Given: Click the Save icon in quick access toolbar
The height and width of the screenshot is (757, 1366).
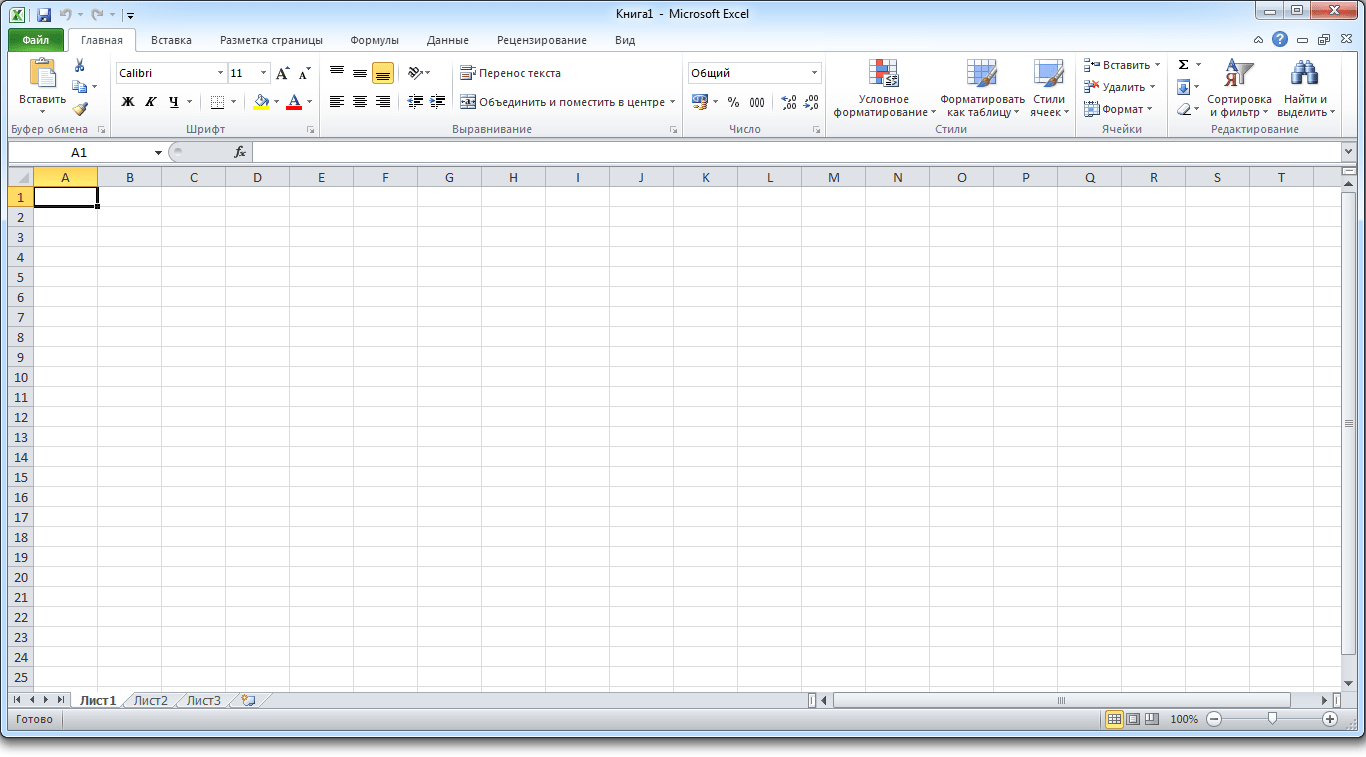Looking at the screenshot, I should tap(44, 15).
